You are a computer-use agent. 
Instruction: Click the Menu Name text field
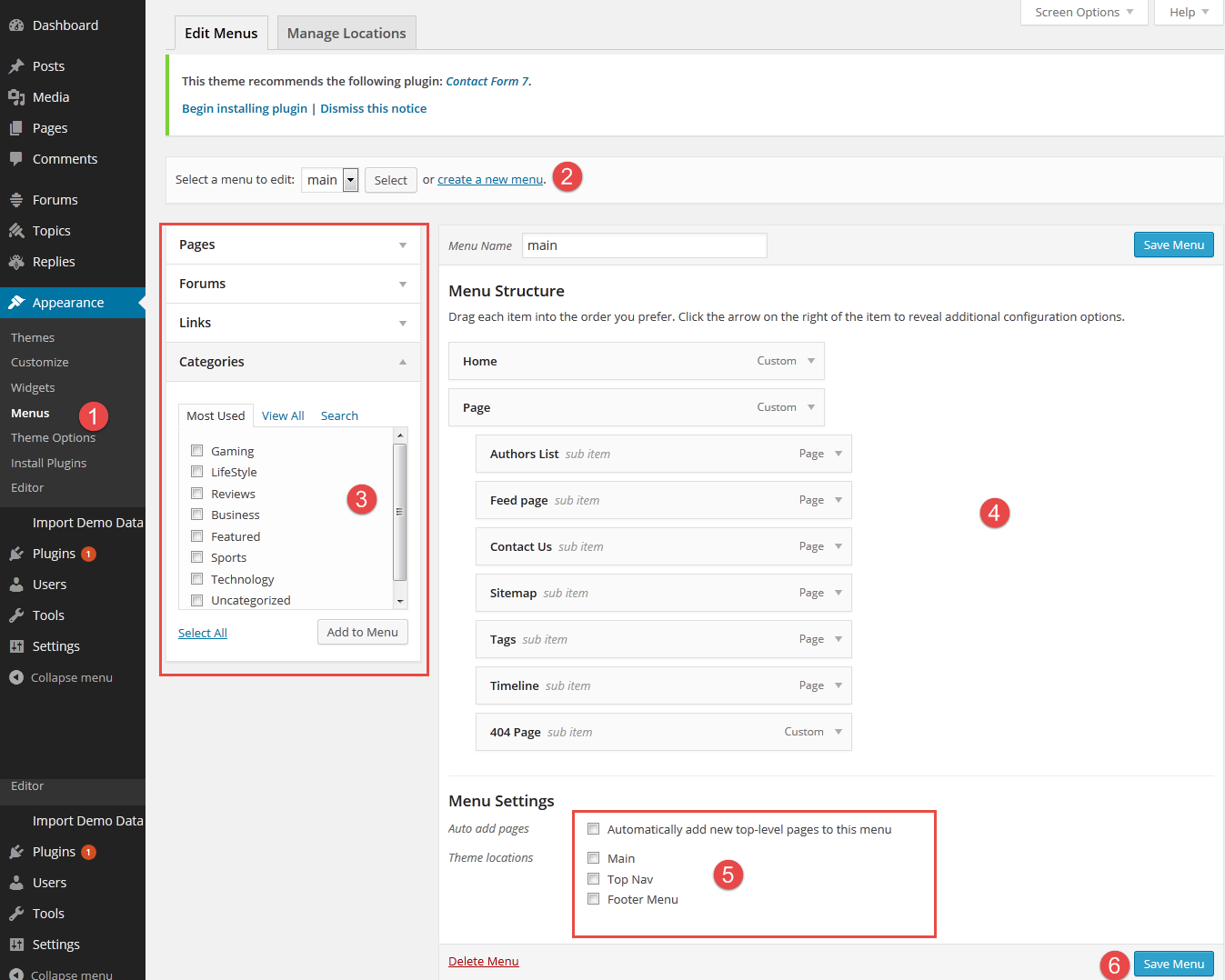[x=644, y=245]
